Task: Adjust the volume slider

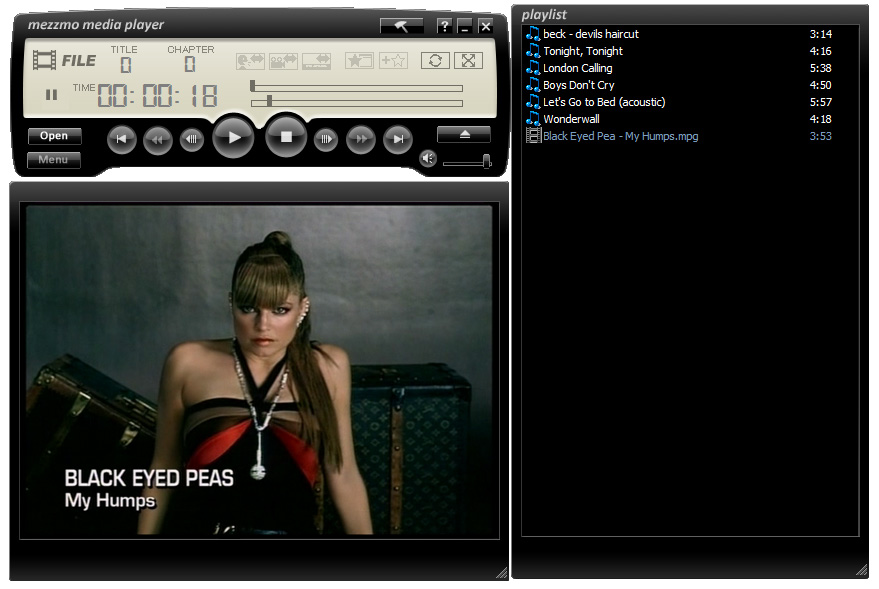Action: pos(468,163)
